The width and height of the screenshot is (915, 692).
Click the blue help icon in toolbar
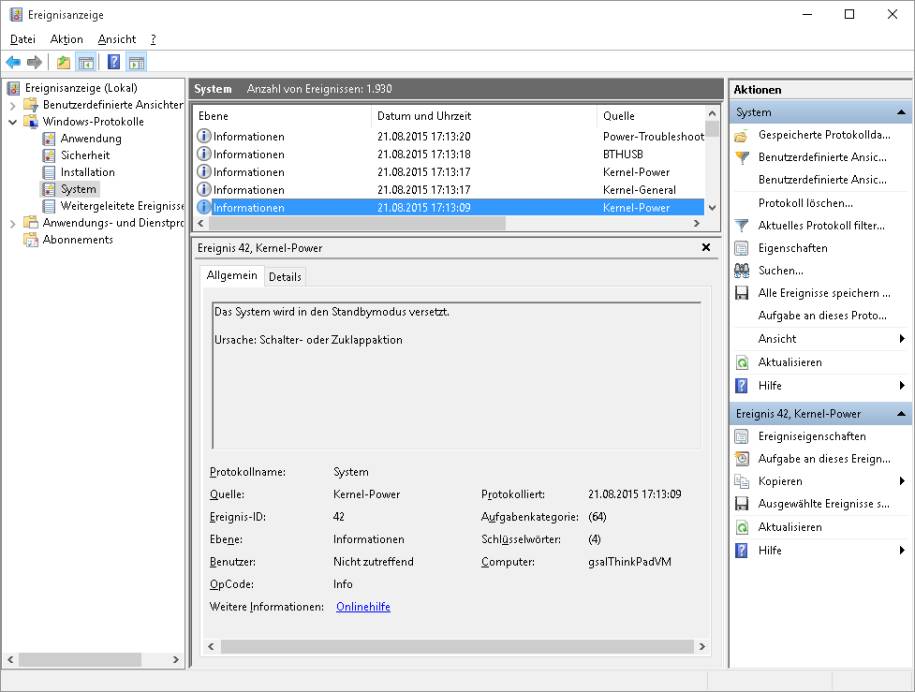click(x=114, y=62)
